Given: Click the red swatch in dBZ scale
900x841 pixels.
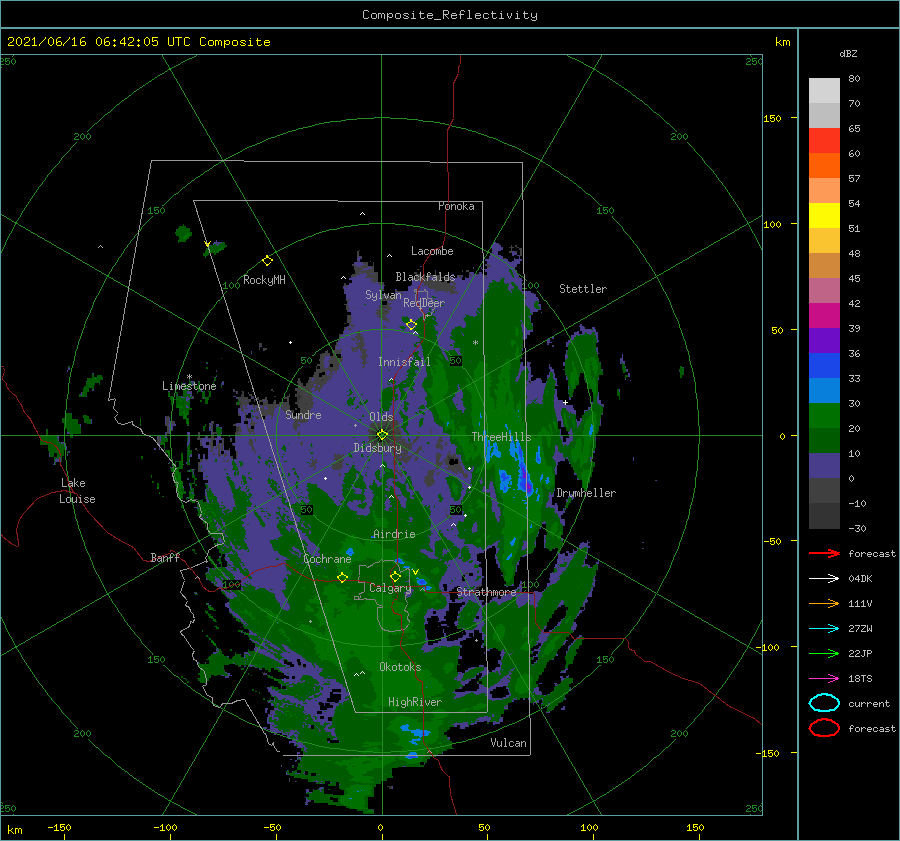Looking at the screenshot, I should 824,141.
